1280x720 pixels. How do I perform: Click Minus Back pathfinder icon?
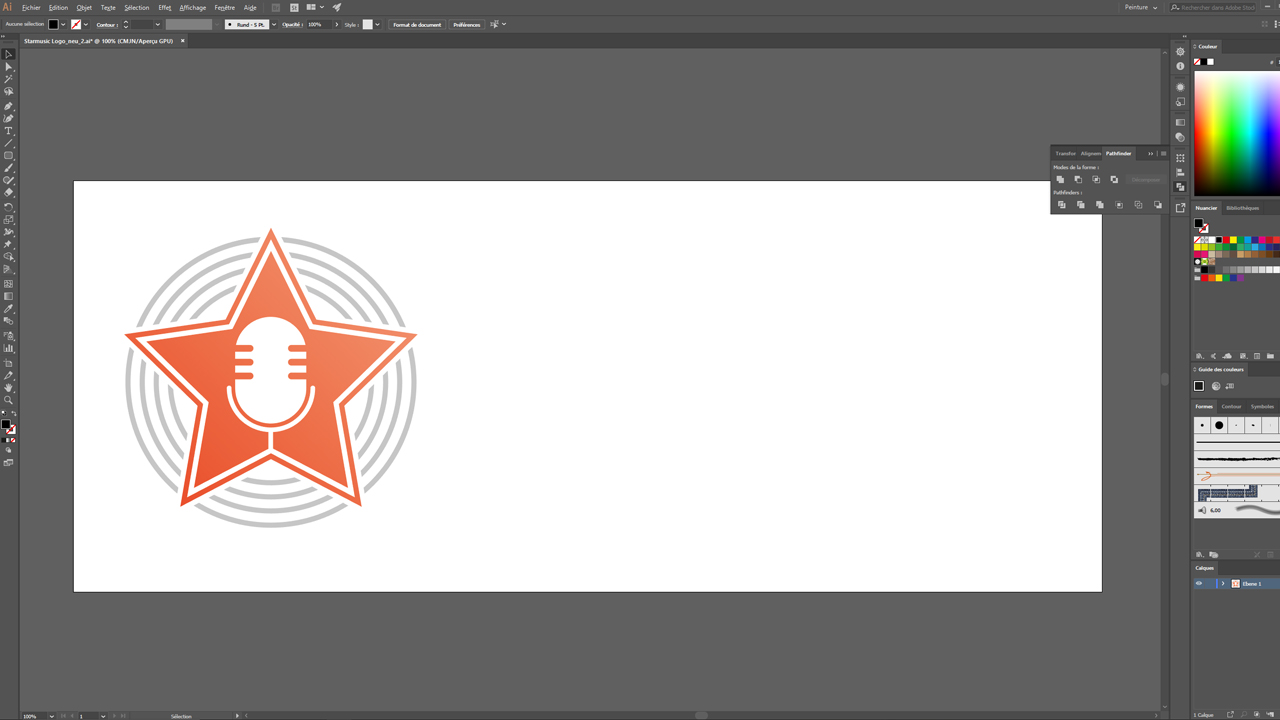pos(1158,205)
